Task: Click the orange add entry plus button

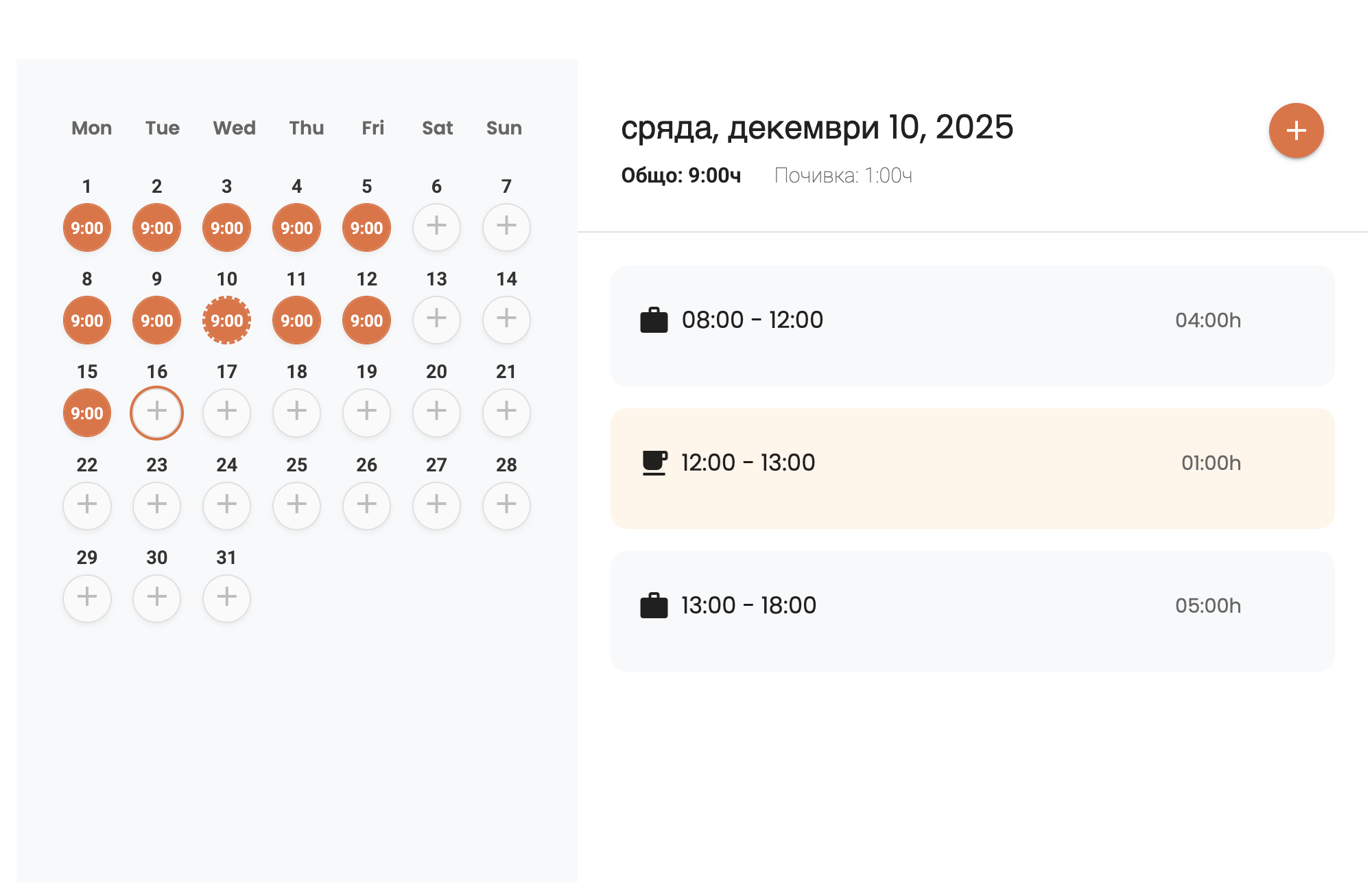Action: 1296,130
